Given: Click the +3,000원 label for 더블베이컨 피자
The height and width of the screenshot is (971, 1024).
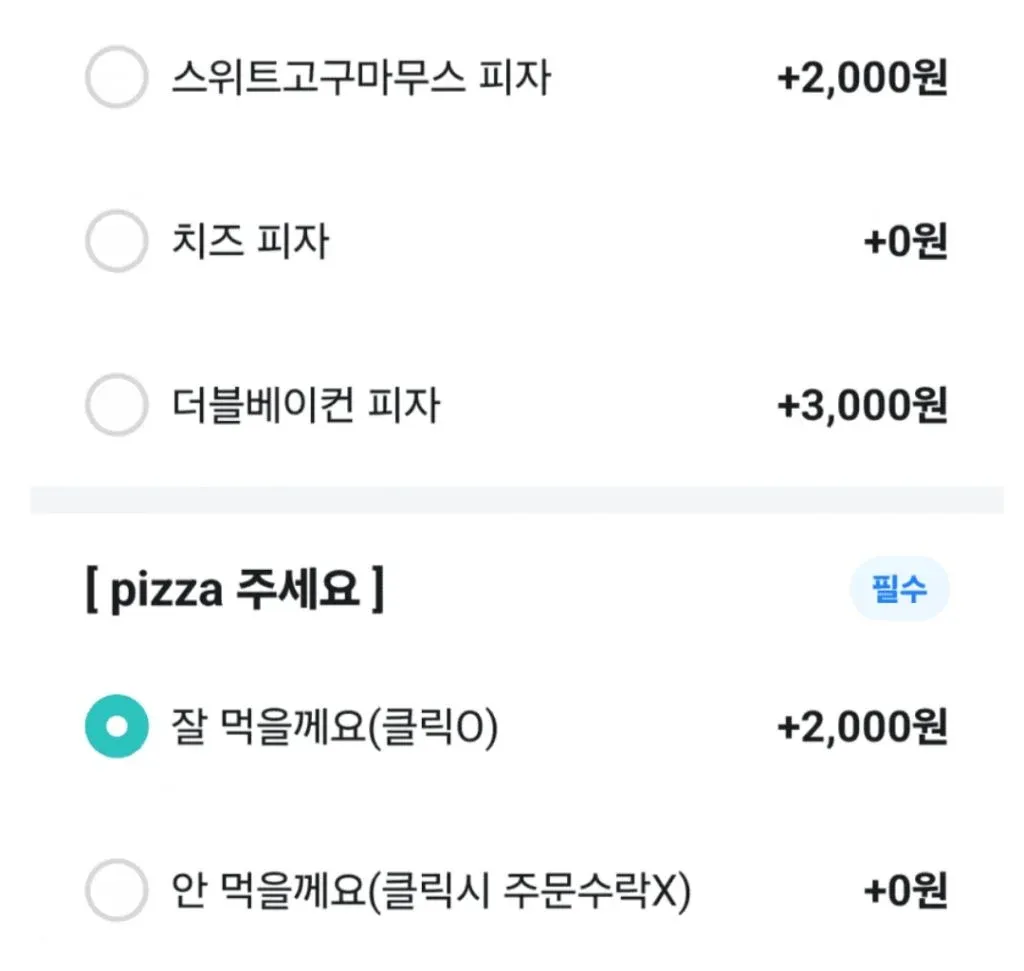Looking at the screenshot, I should coord(862,404).
